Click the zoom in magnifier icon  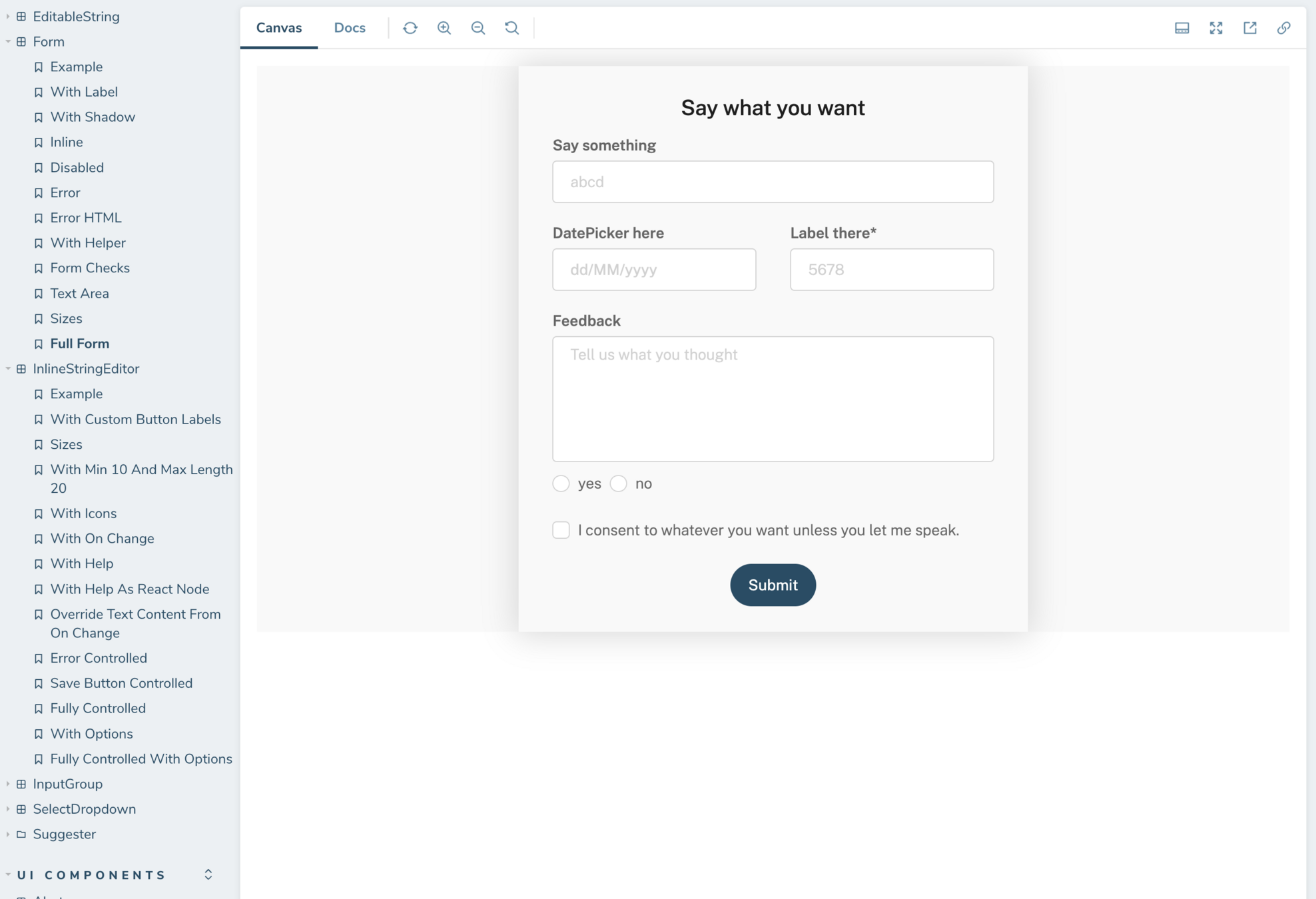tap(444, 28)
